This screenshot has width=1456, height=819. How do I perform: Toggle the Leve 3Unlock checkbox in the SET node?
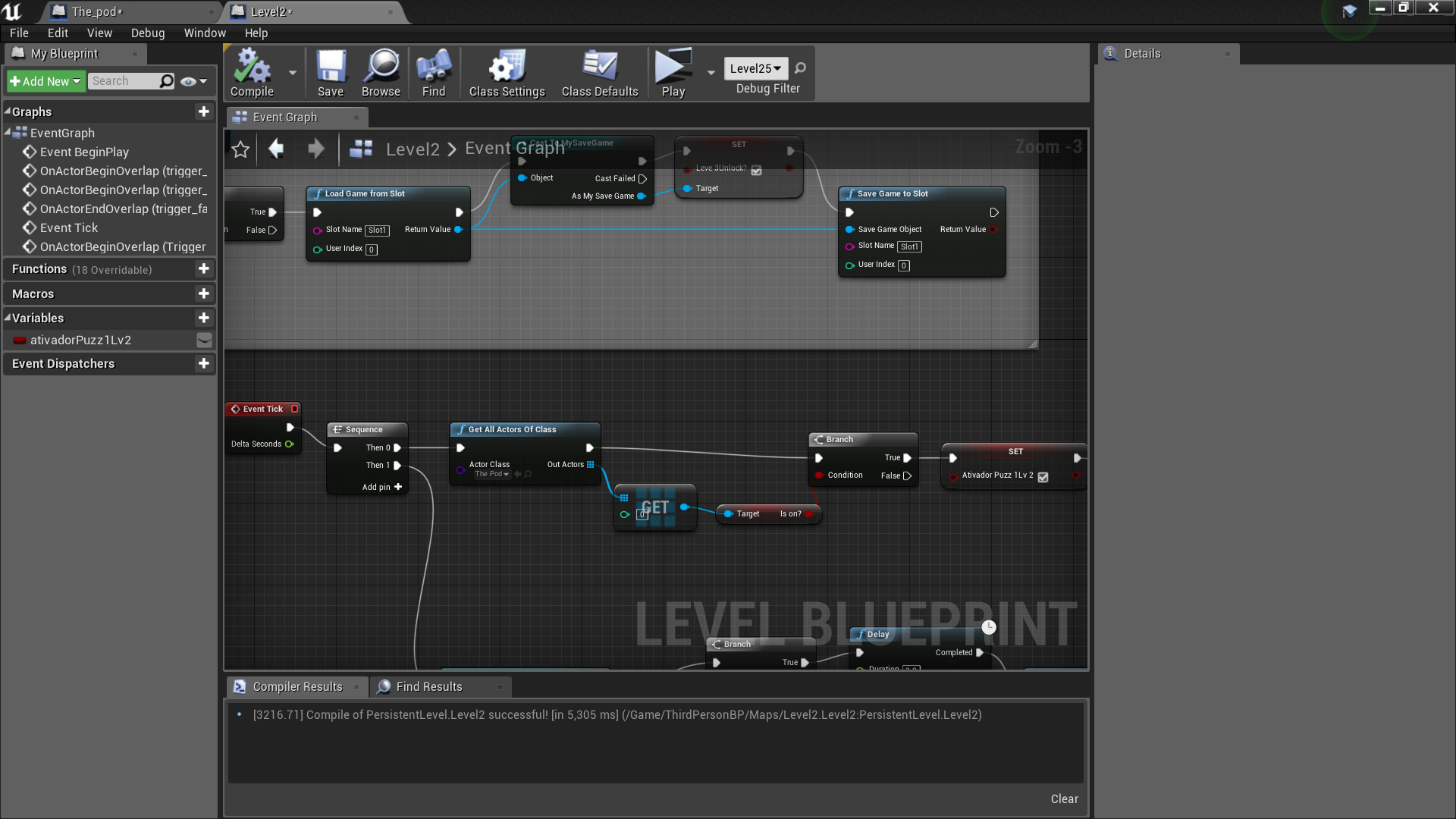click(756, 171)
